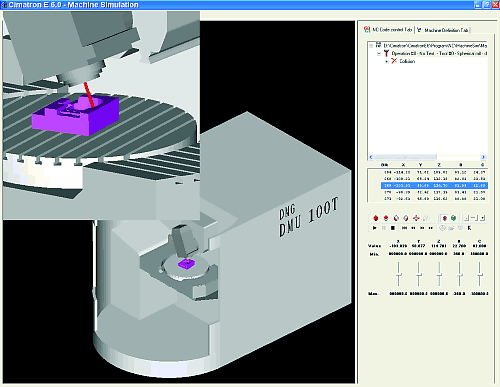Viewport: 500px width, 387px height.
Task: Select the Collision item in the tree
Action: [407, 61]
